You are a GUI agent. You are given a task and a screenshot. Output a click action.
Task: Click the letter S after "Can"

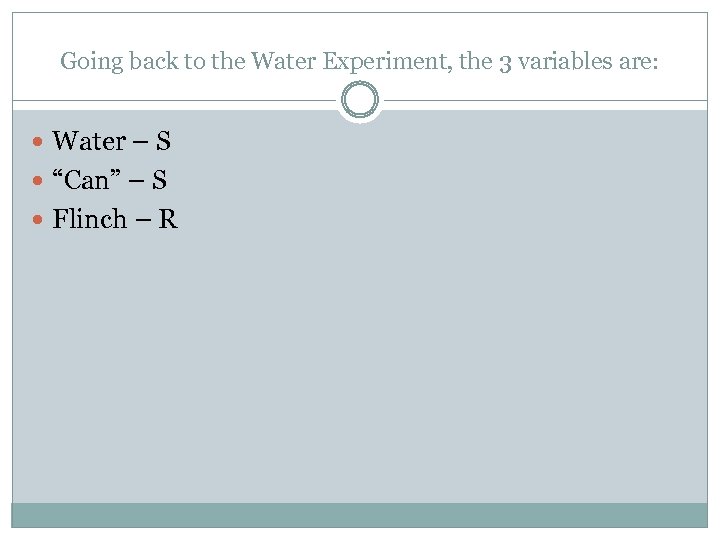click(159, 180)
